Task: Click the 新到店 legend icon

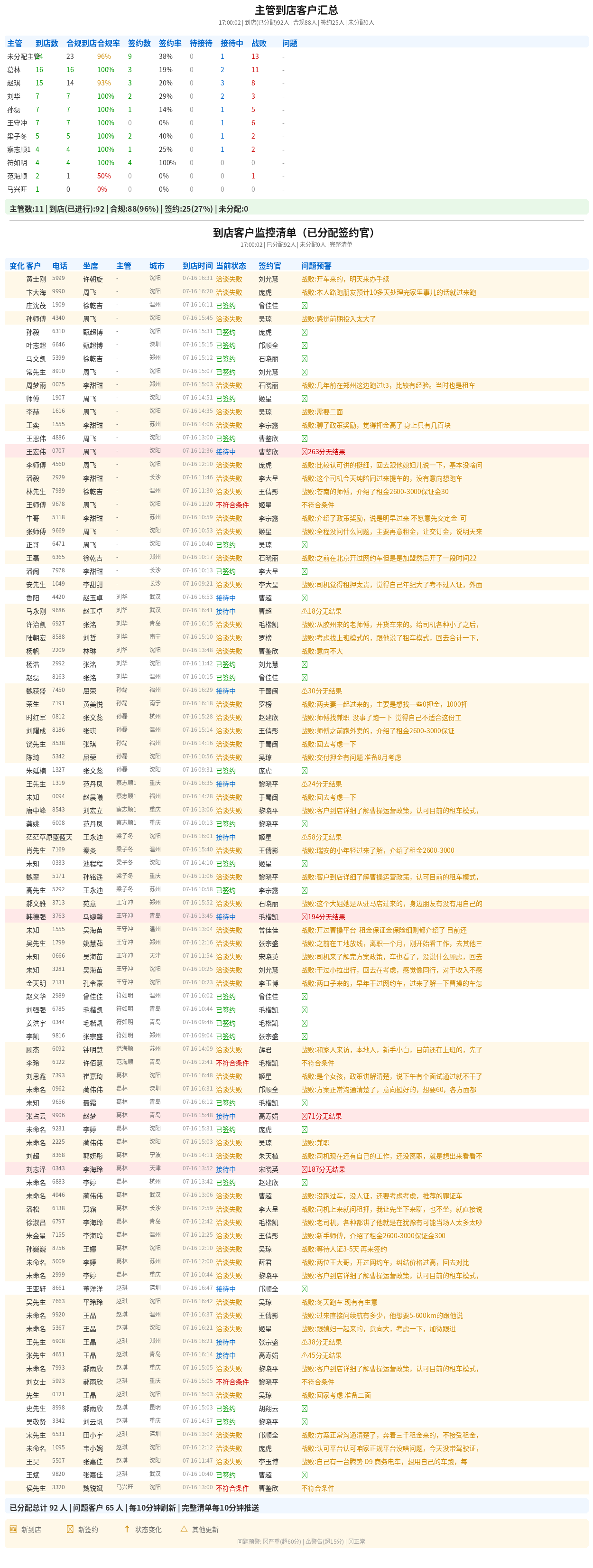Action: point(13,1529)
